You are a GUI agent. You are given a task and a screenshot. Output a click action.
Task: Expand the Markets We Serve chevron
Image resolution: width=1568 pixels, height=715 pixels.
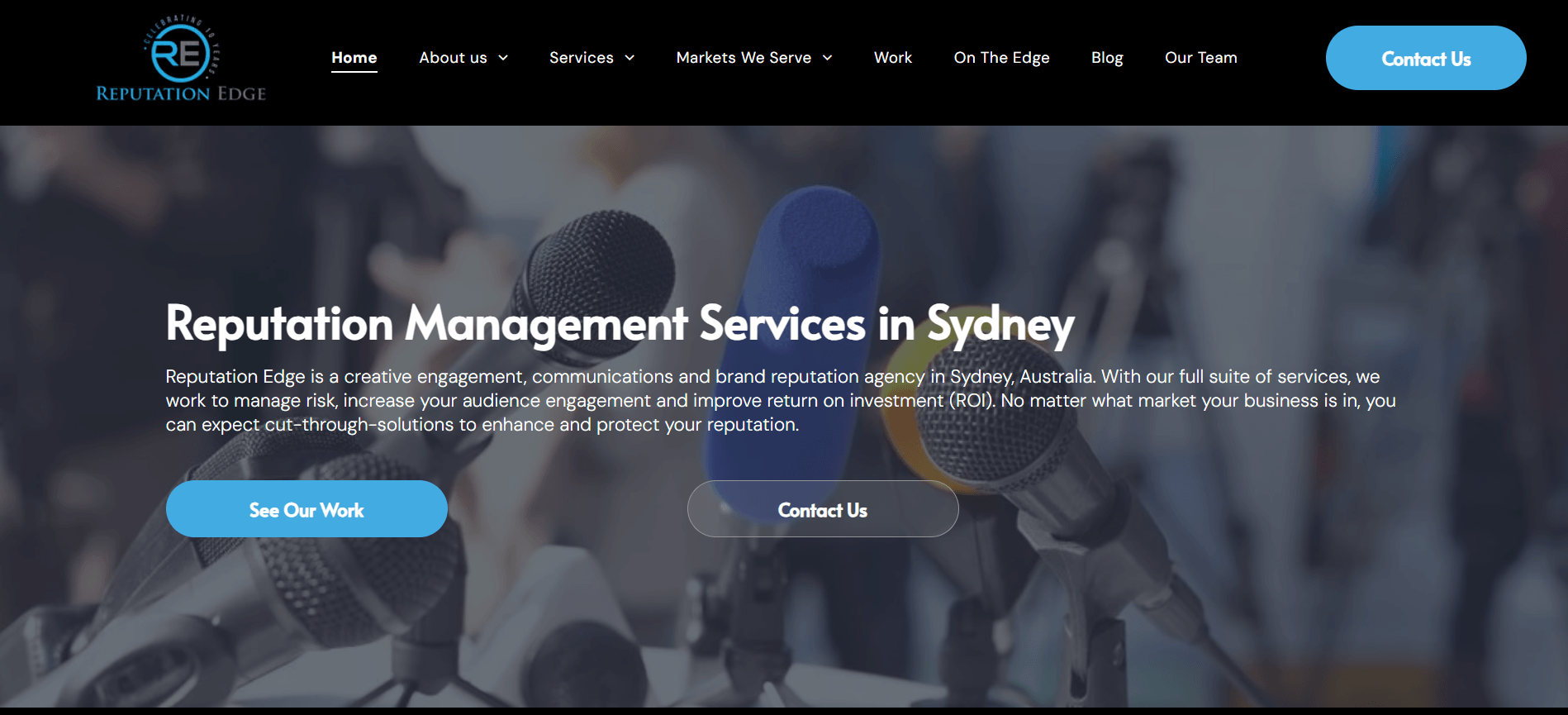827,58
